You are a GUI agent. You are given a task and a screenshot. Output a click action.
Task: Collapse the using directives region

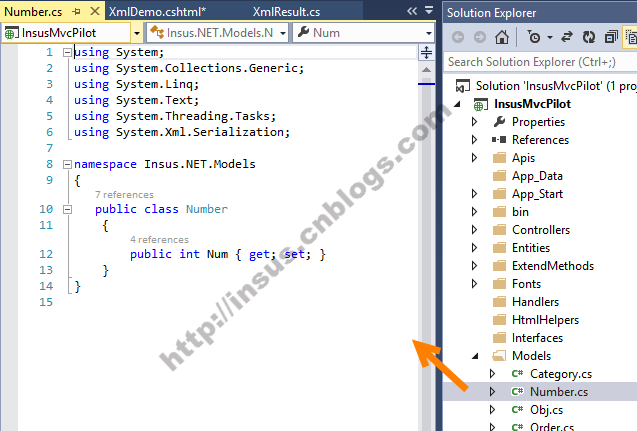click(x=67, y=52)
